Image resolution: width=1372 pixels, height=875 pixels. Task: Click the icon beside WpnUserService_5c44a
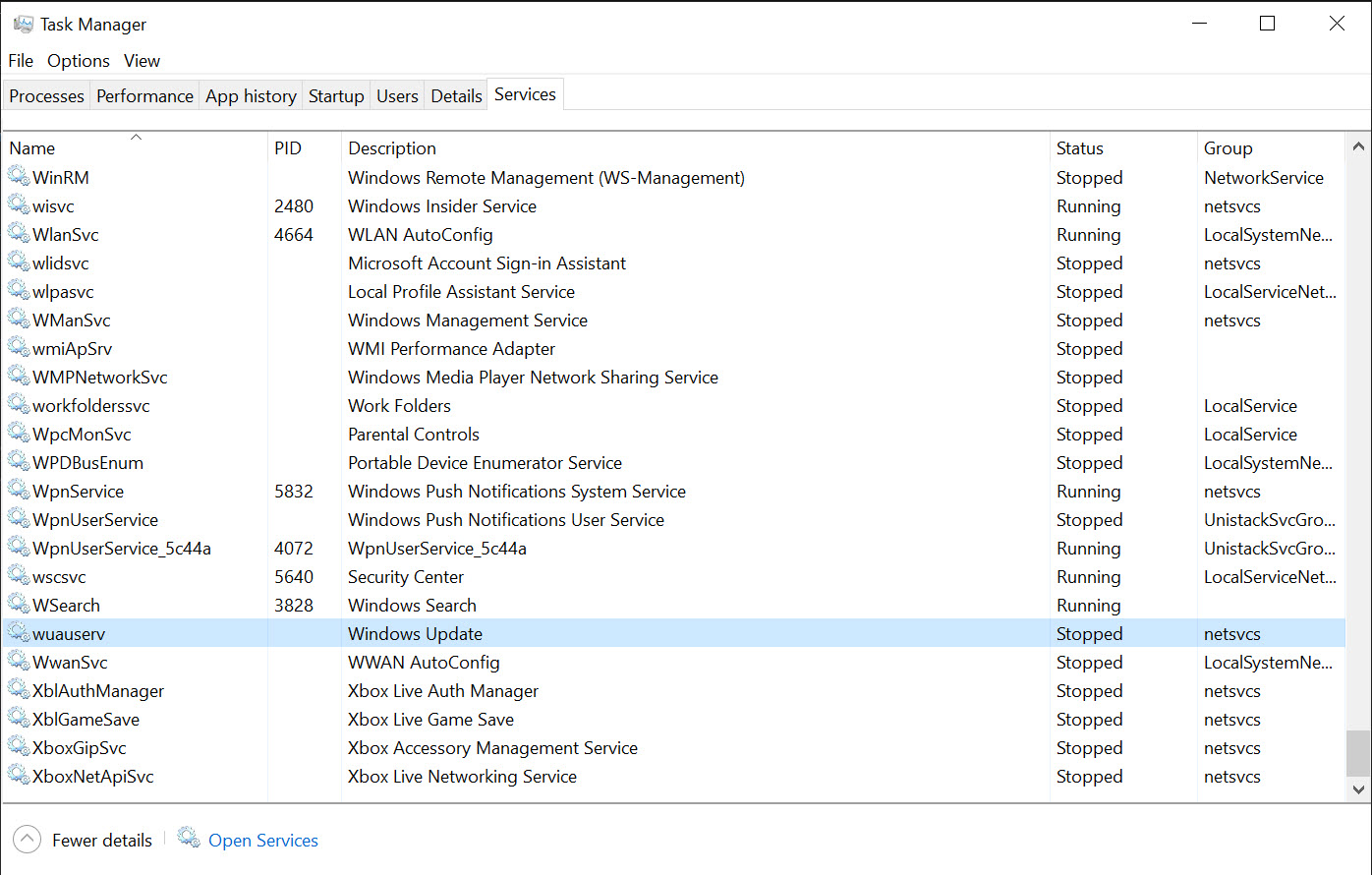(19, 548)
